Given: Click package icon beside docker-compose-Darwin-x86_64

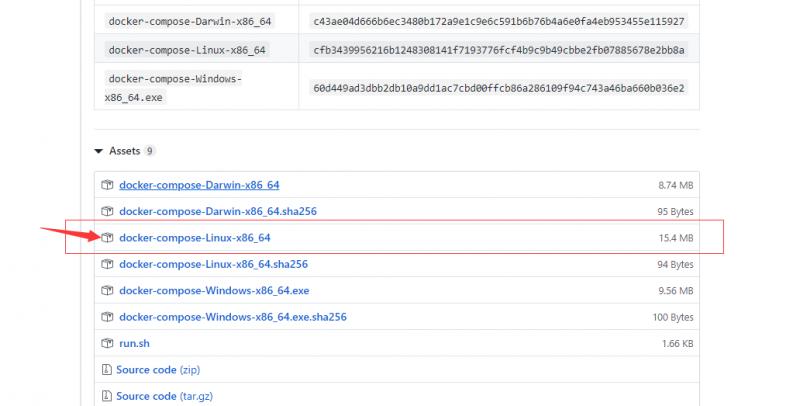Looking at the screenshot, I should (107, 185).
